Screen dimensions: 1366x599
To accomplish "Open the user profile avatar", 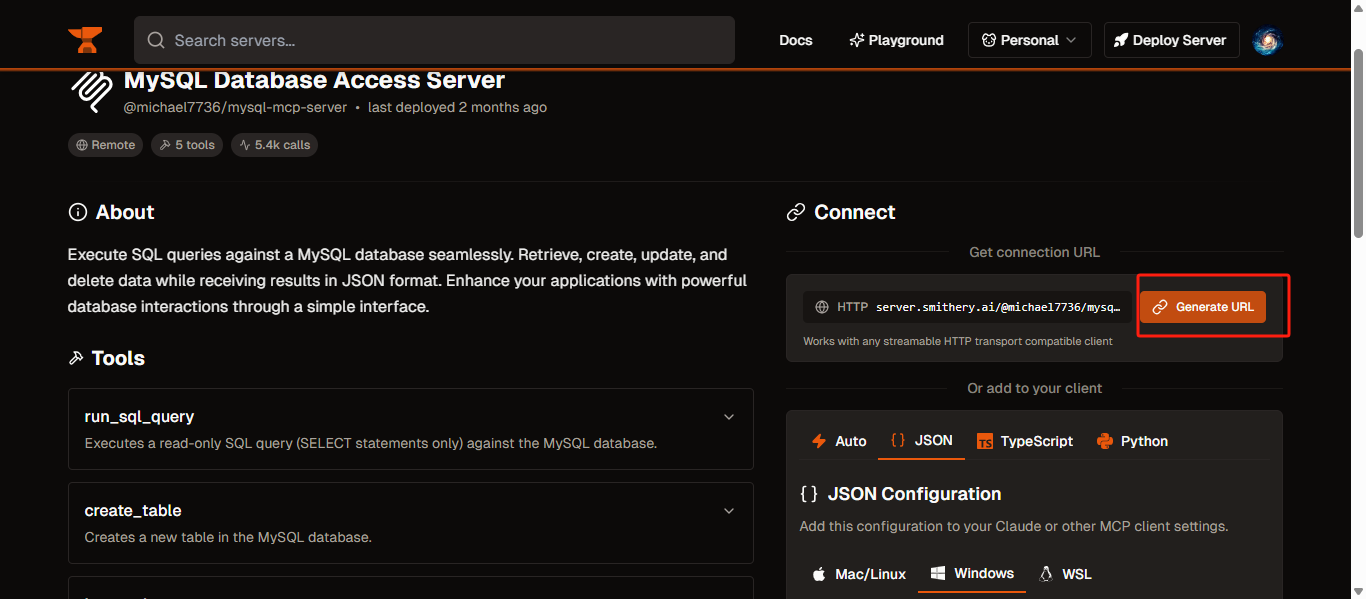I will click(1268, 40).
